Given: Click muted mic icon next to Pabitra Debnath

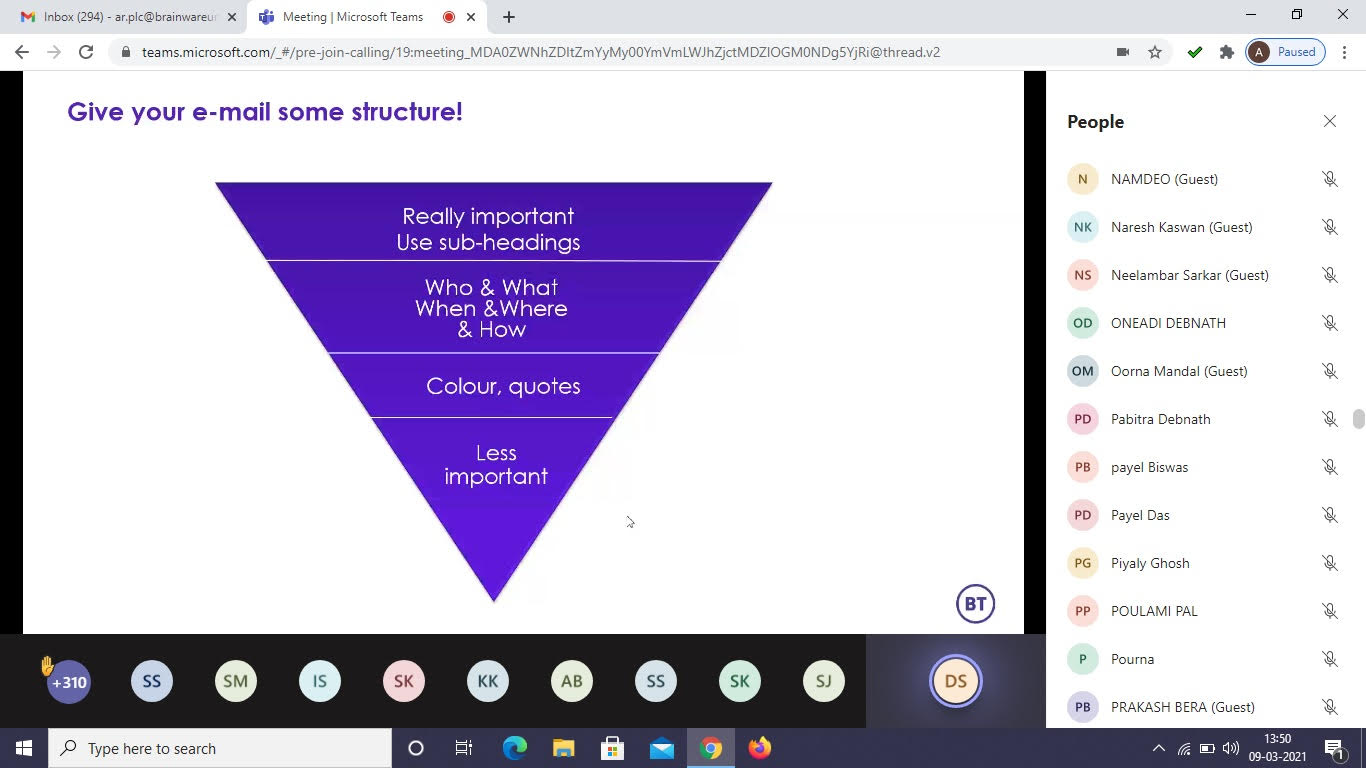Looking at the screenshot, I should point(1329,419).
